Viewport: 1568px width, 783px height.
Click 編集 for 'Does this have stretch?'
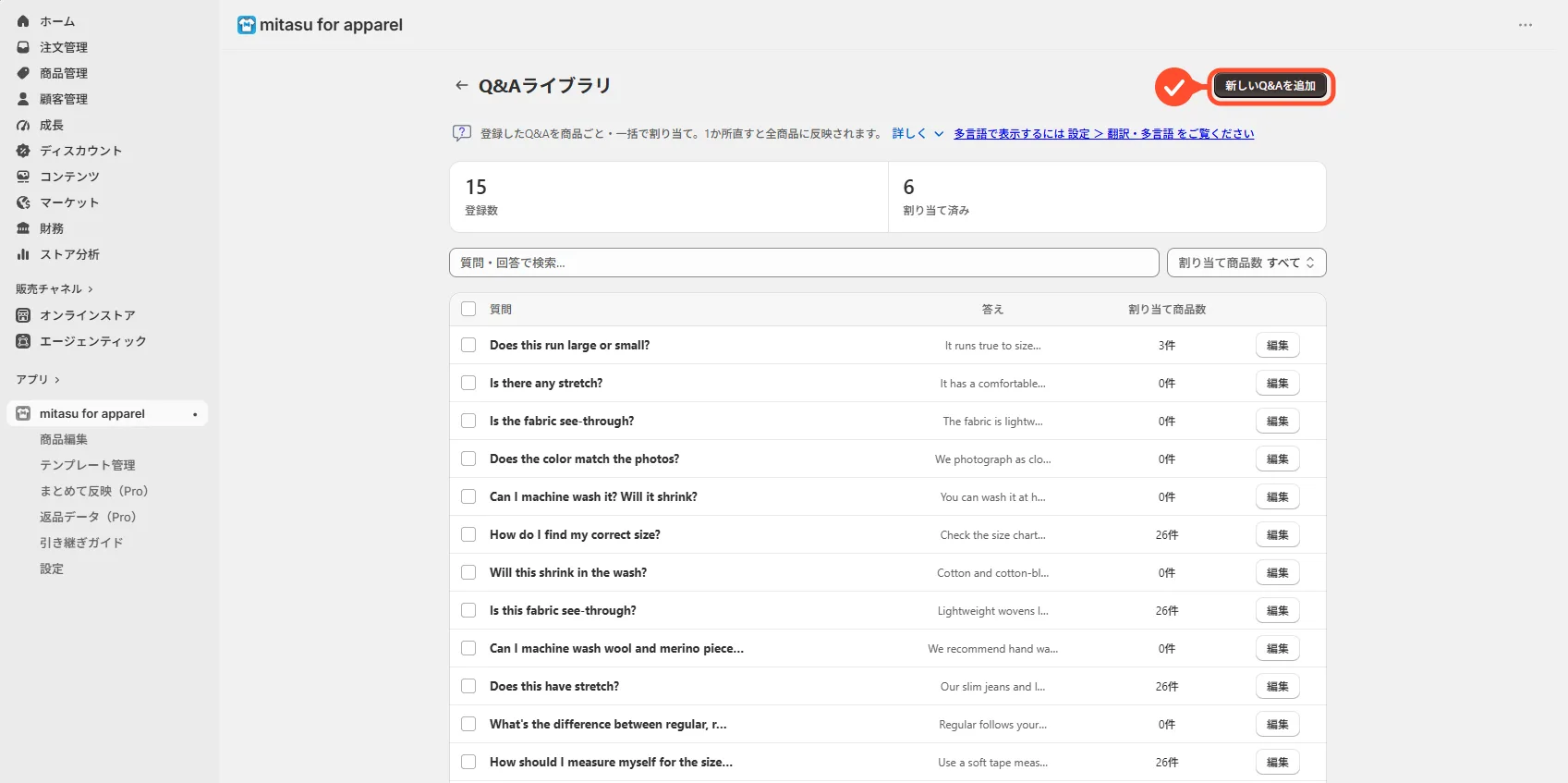1278,686
